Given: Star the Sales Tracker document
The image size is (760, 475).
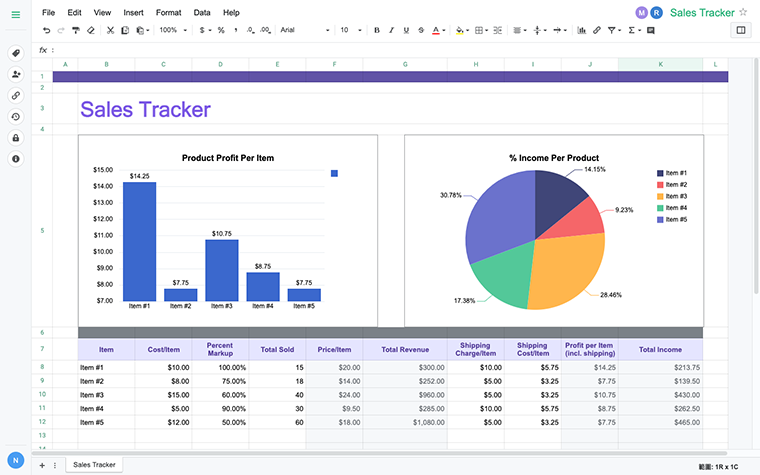Looking at the screenshot, I should pos(743,12).
